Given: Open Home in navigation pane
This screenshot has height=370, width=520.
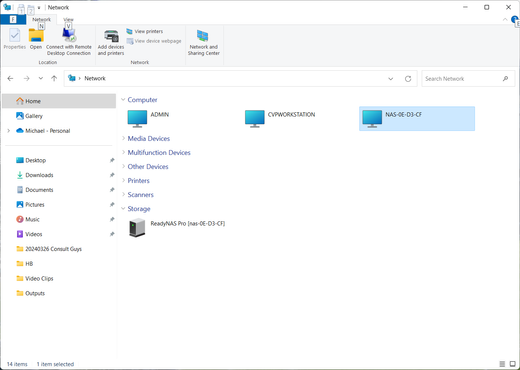Looking at the screenshot, I should click(x=59, y=101).
